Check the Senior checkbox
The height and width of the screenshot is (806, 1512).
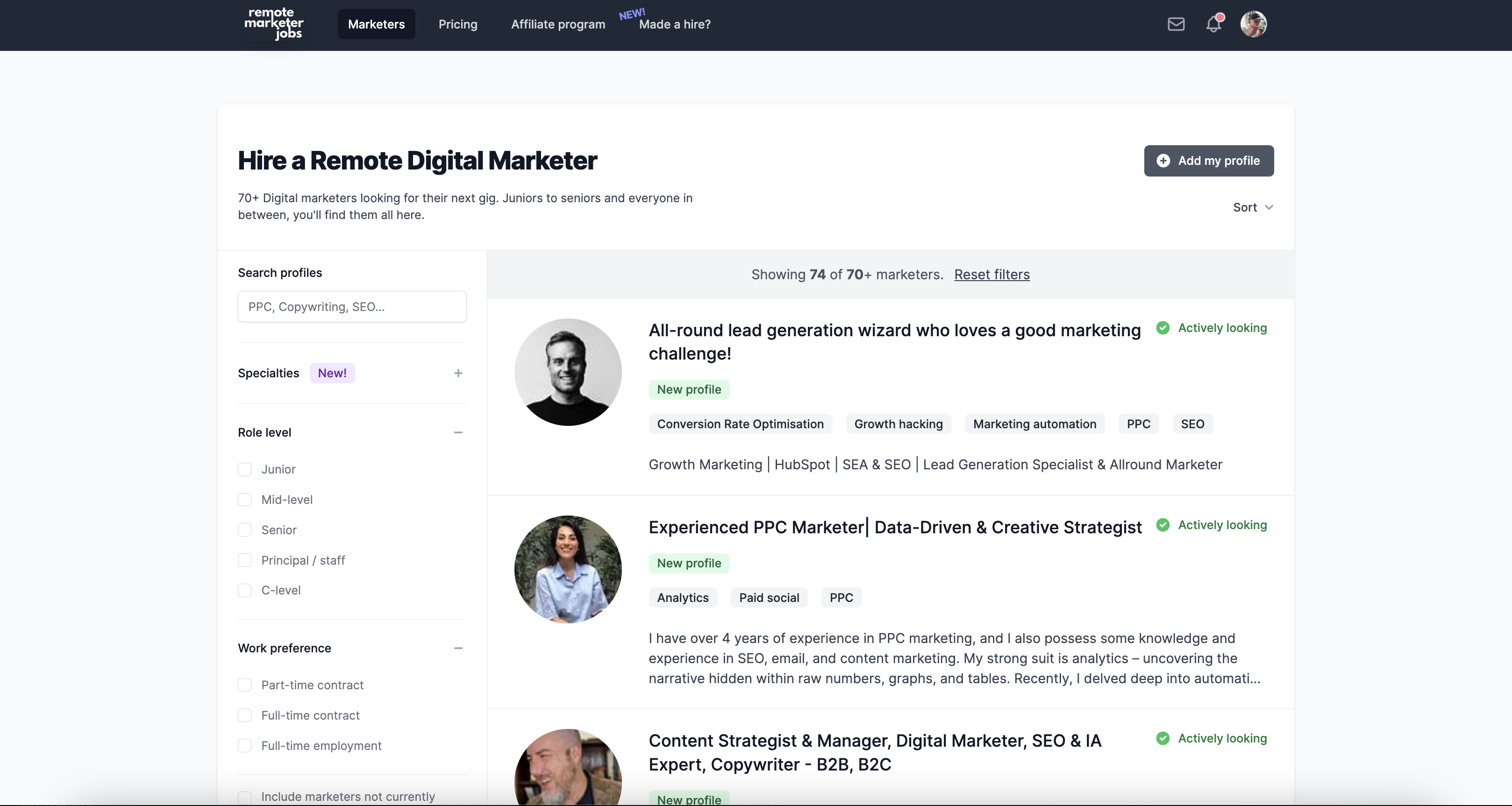coord(244,530)
